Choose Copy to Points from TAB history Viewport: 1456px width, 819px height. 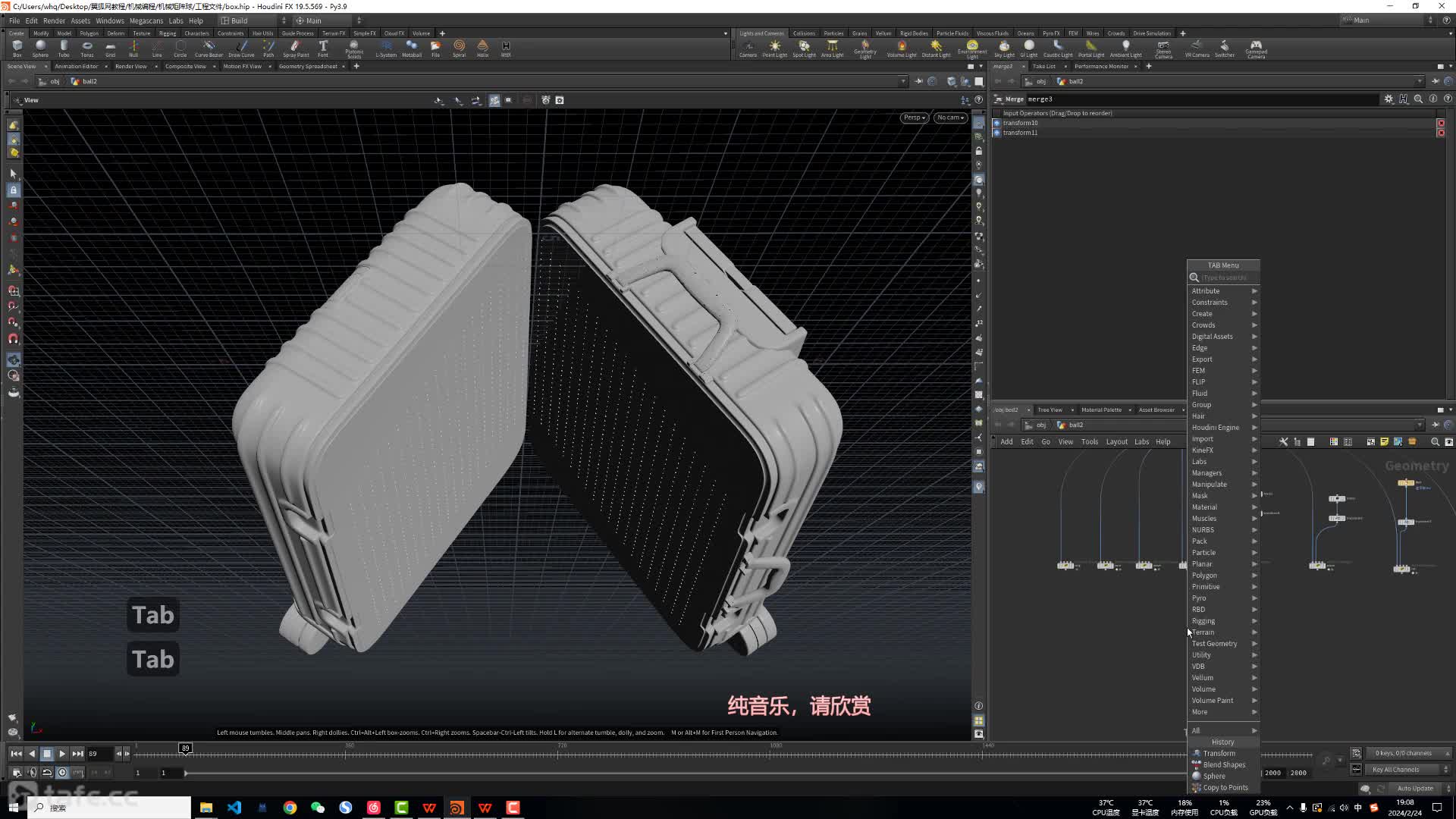tap(1223, 788)
